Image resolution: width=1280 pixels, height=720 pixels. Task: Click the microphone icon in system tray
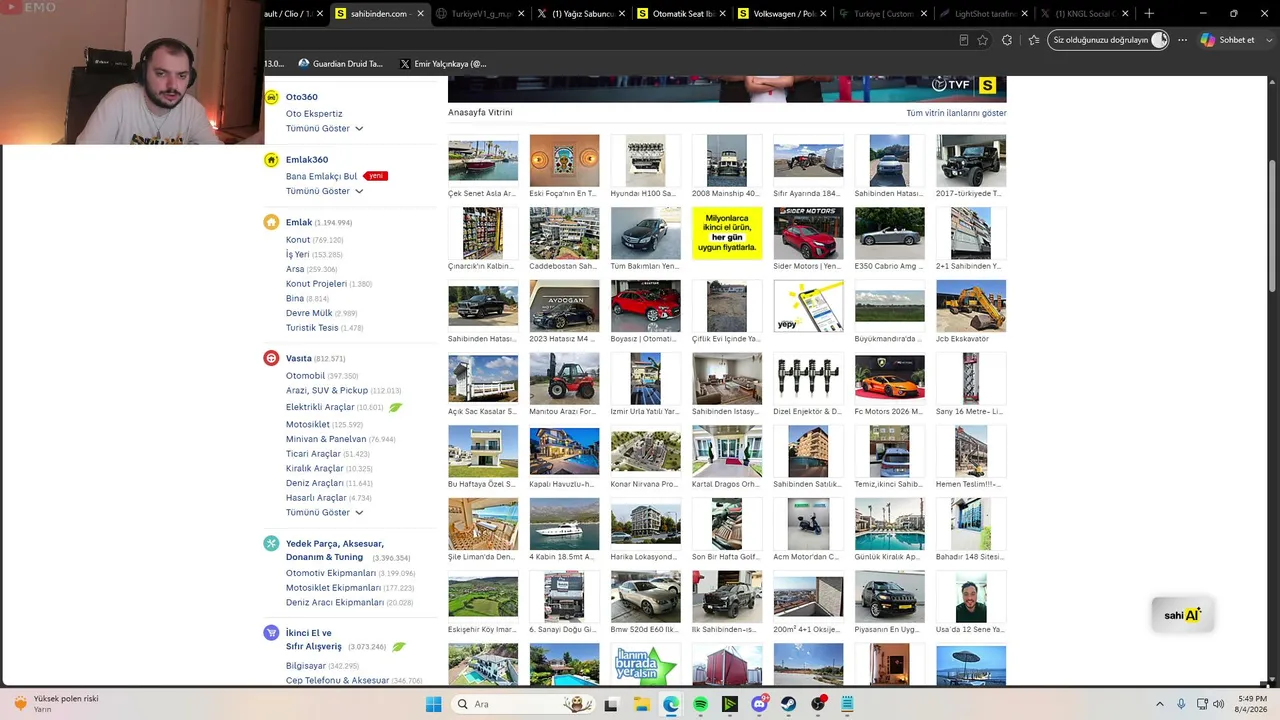pos(1181,704)
